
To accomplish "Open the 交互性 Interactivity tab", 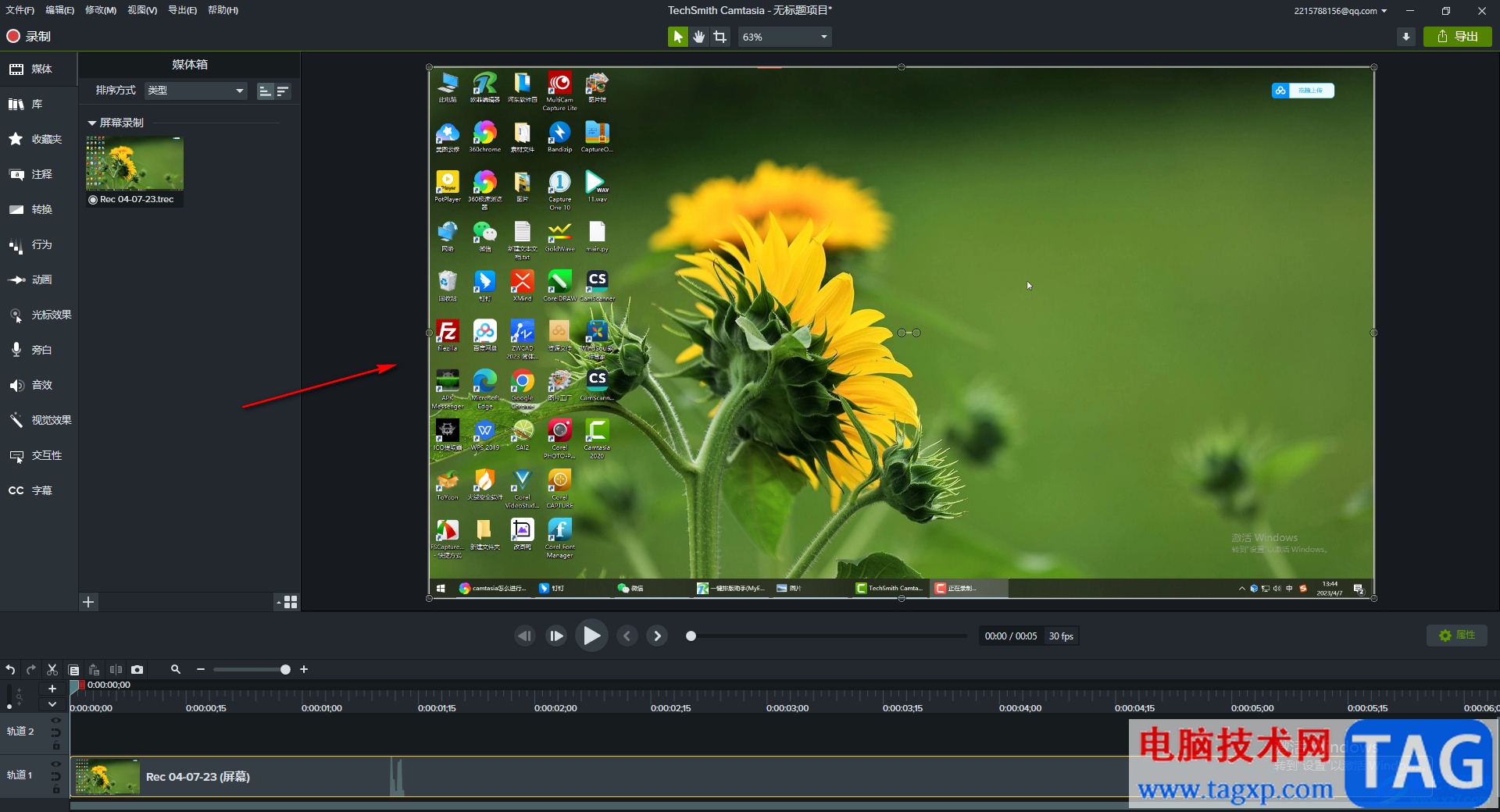I will [38, 455].
